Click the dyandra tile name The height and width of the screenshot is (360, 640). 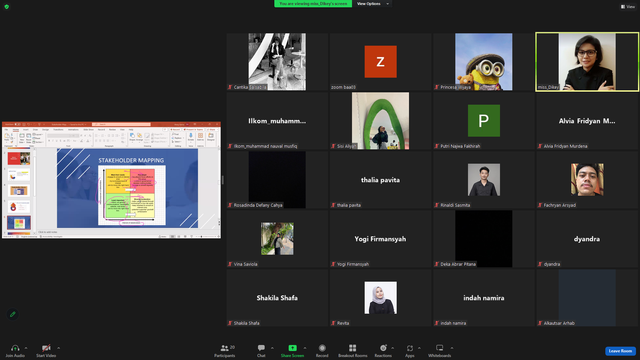click(587, 239)
